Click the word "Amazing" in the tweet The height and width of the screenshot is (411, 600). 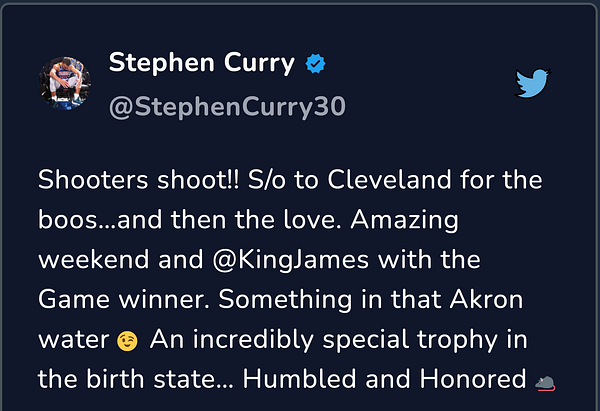404,220
